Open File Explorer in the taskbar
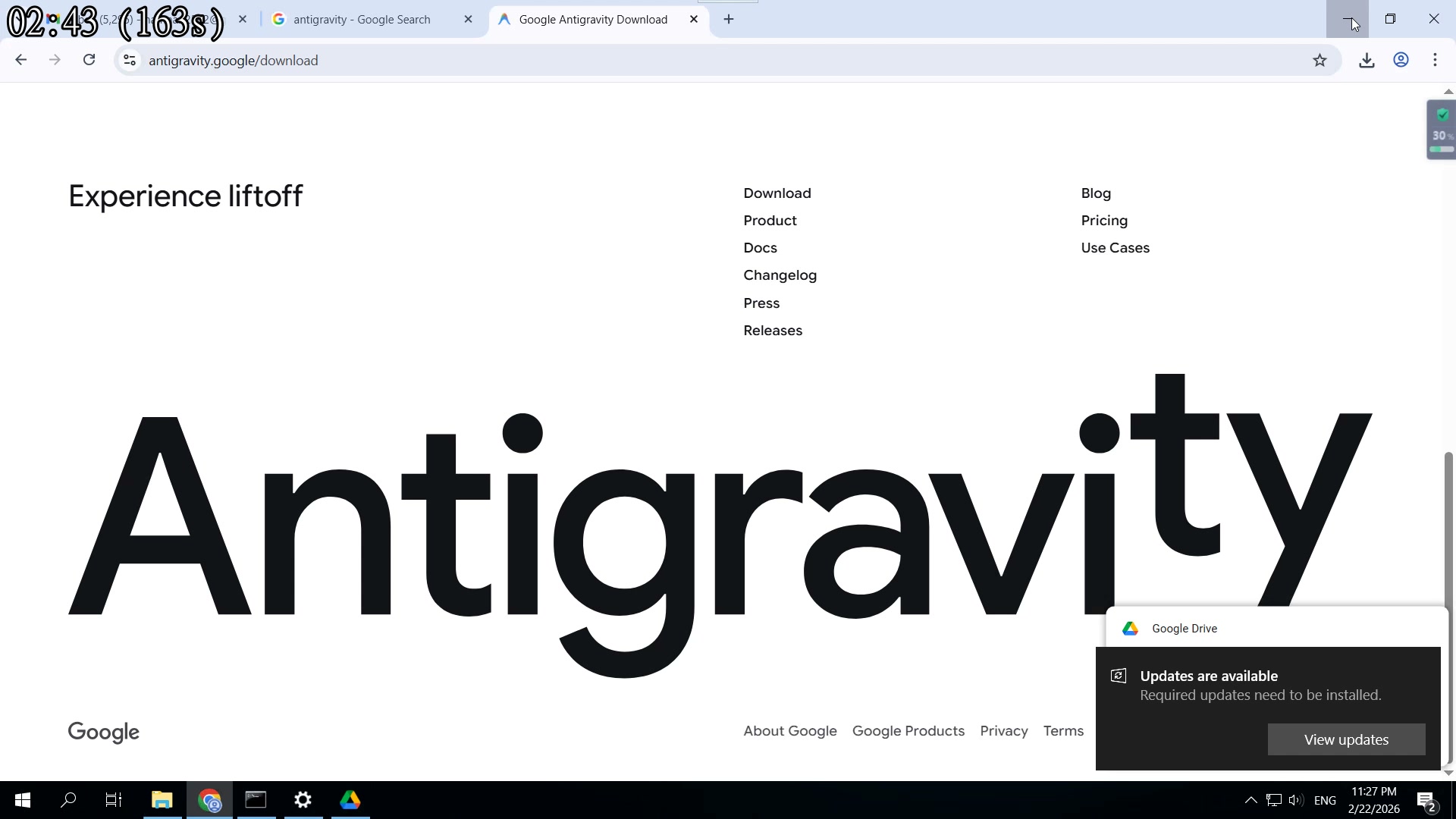The height and width of the screenshot is (819, 1456). point(162,800)
